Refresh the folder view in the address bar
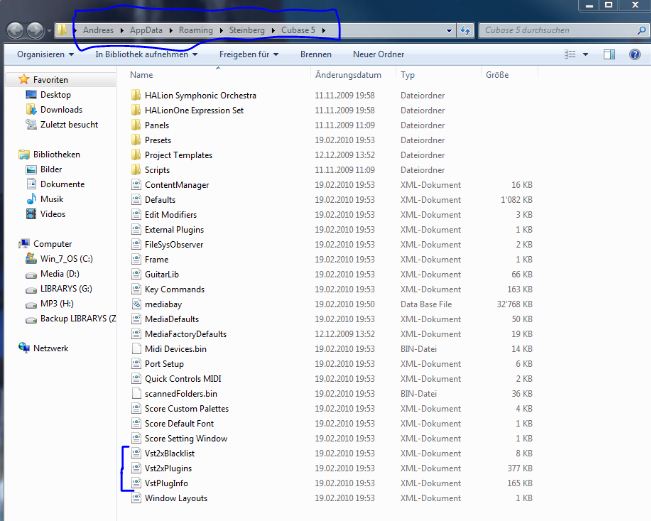The width and height of the screenshot is (651, 521). coord(465,30)
